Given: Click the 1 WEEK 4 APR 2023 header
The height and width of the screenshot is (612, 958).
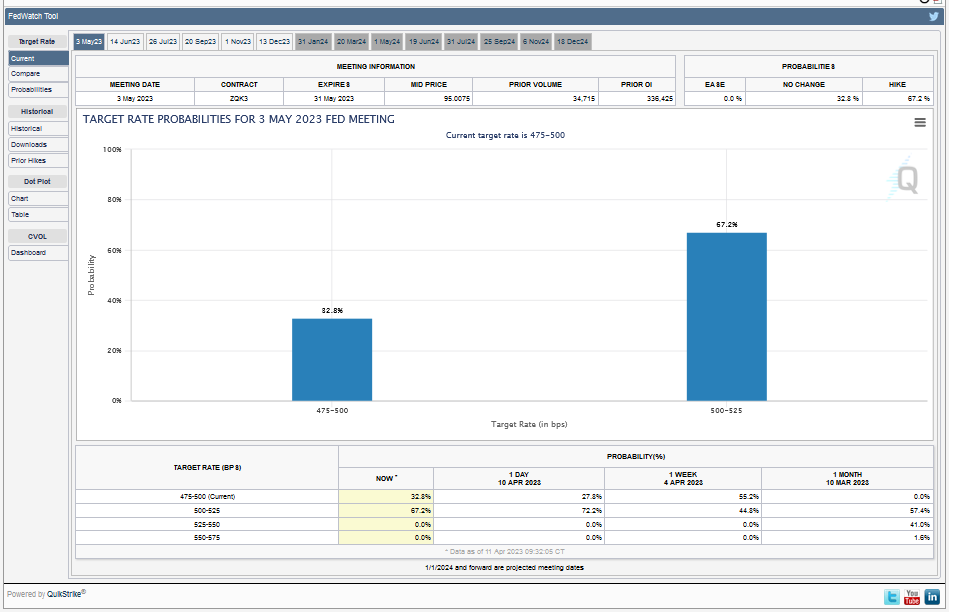Looking at the screenshot, I should (683, 478).
